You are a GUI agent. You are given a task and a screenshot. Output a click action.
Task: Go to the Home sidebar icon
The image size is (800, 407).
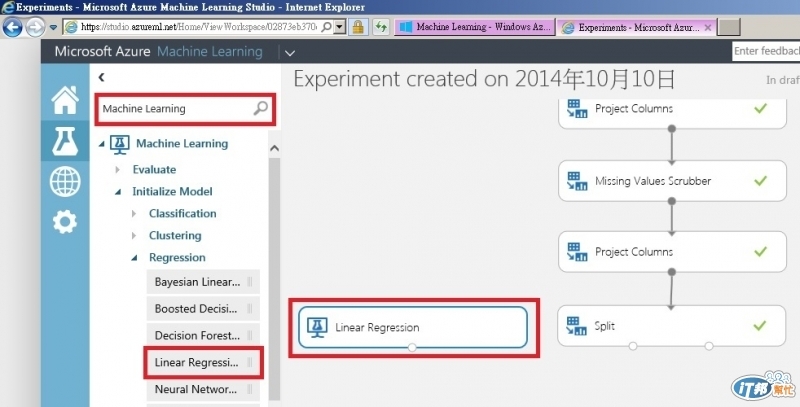[65, 99]
